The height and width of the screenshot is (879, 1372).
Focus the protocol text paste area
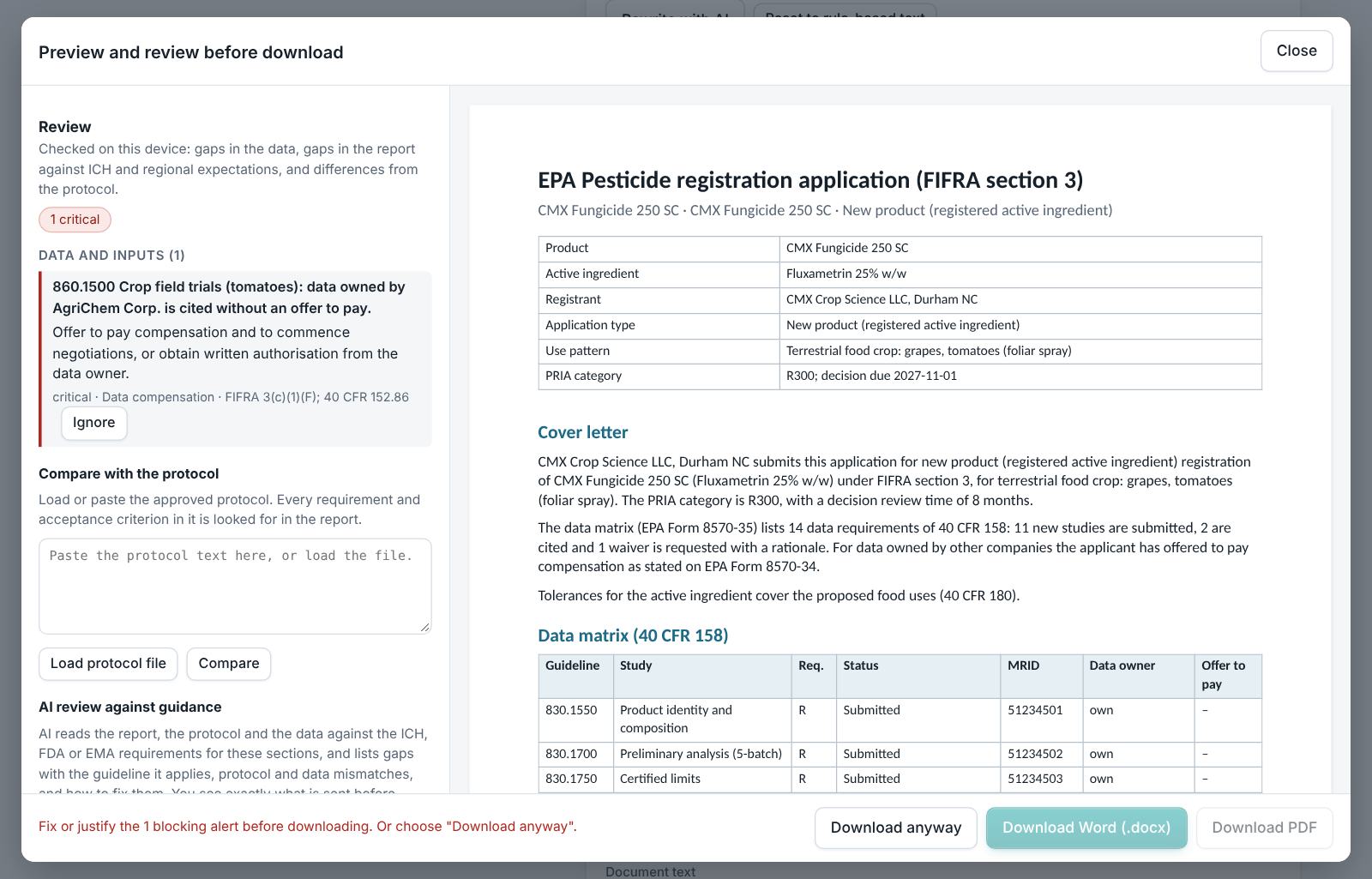pos(235,587)
